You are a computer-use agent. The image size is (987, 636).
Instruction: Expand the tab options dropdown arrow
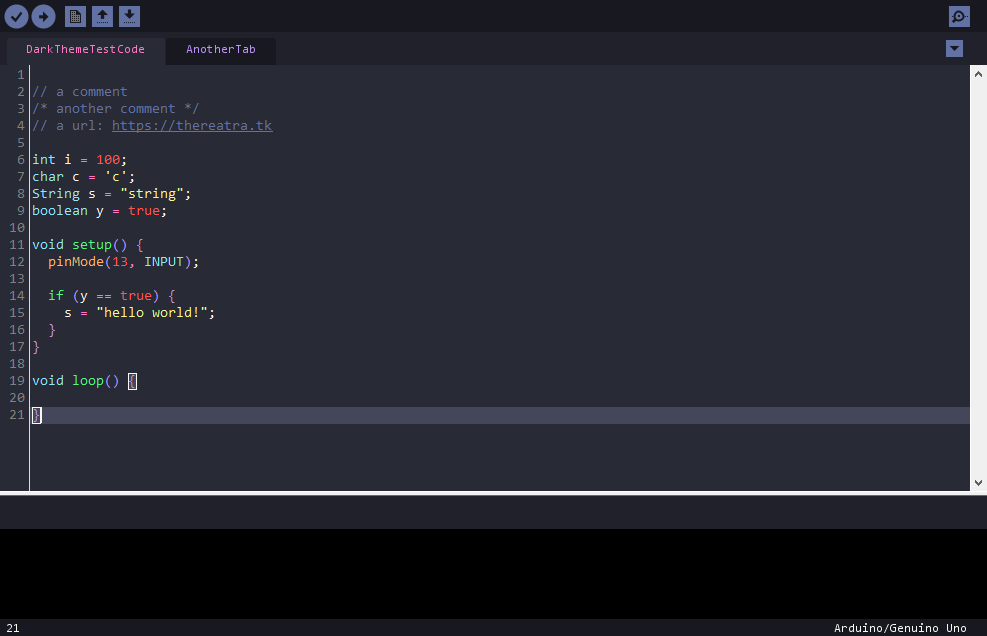[x=954, y=48]
